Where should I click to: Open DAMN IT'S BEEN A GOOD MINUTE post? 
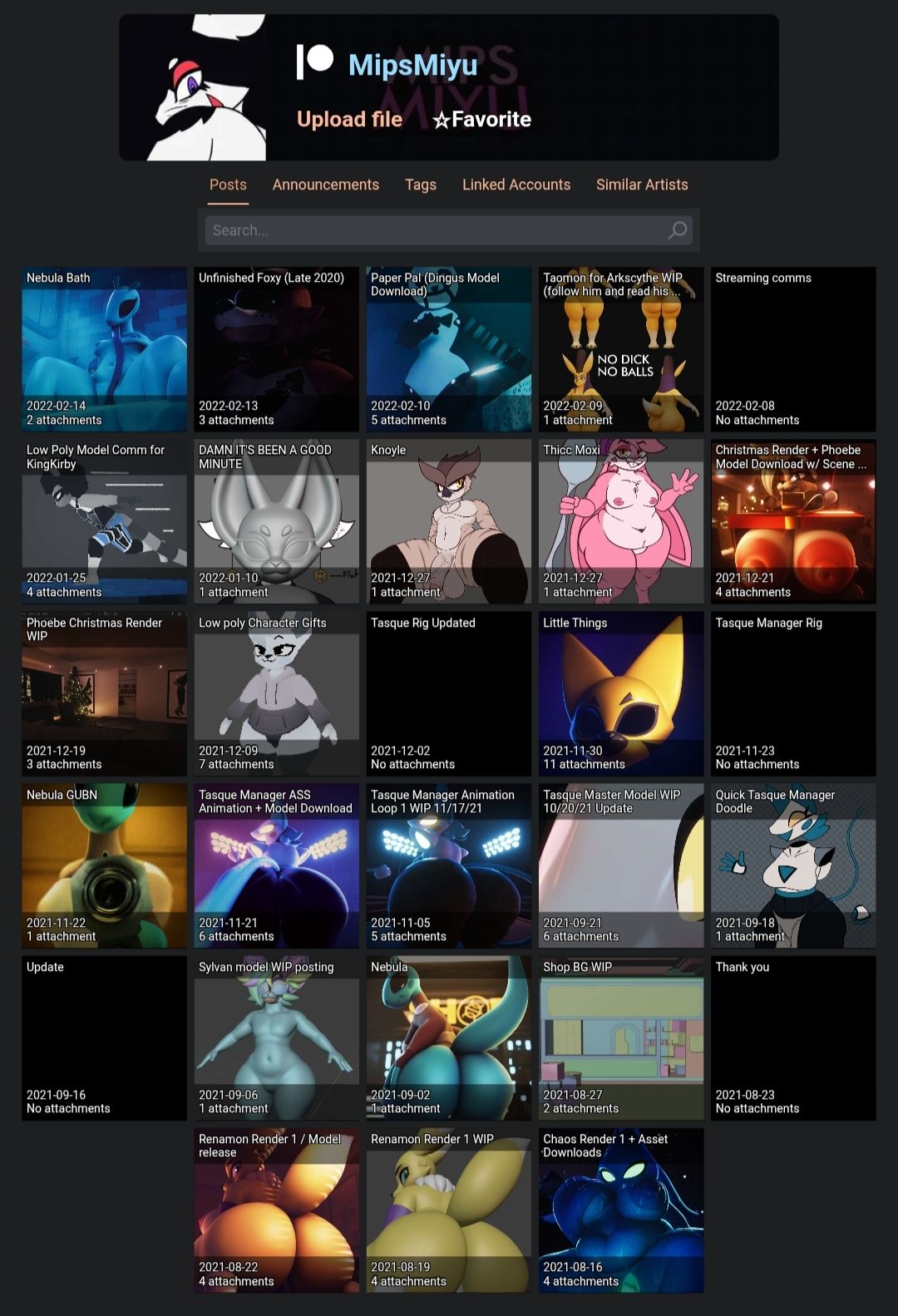click(x=276, y=521)
